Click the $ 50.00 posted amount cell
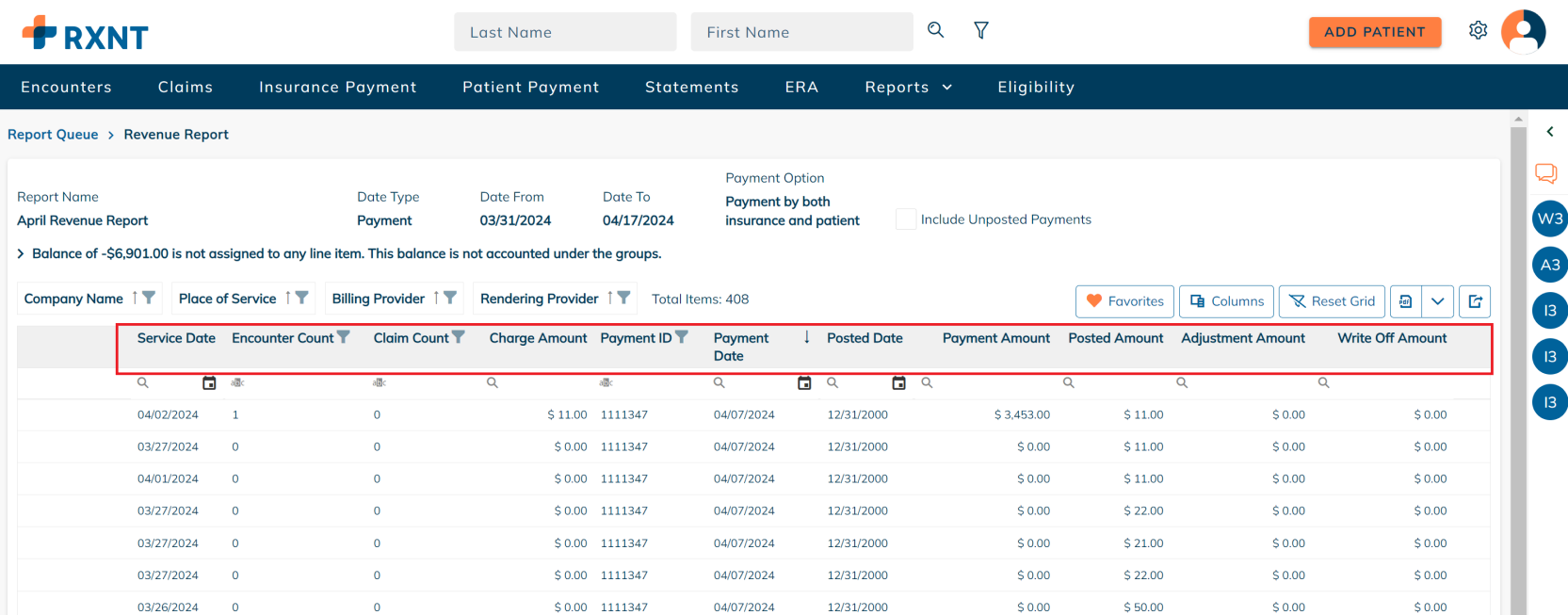 [x=1143, y=607]
